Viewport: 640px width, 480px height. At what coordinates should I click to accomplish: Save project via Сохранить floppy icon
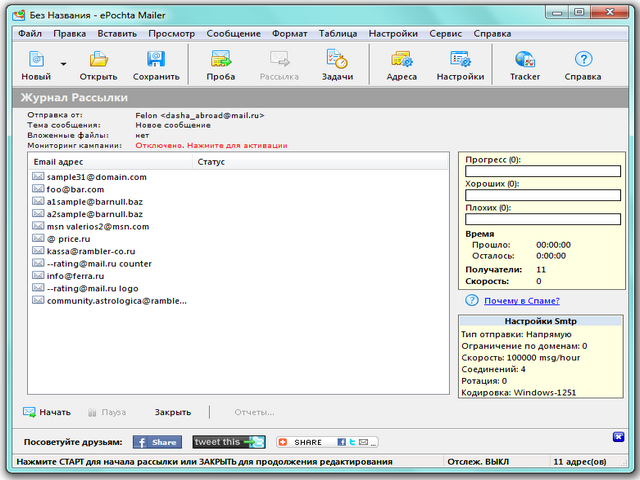(x=156, y=60)
